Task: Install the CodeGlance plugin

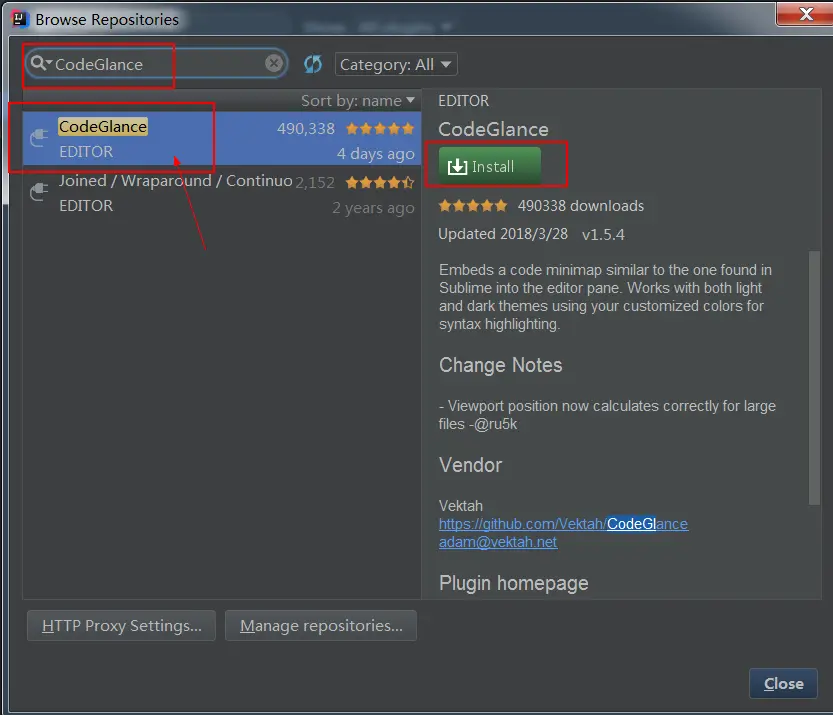Action: pyautogui.click(x=489, y=166)
